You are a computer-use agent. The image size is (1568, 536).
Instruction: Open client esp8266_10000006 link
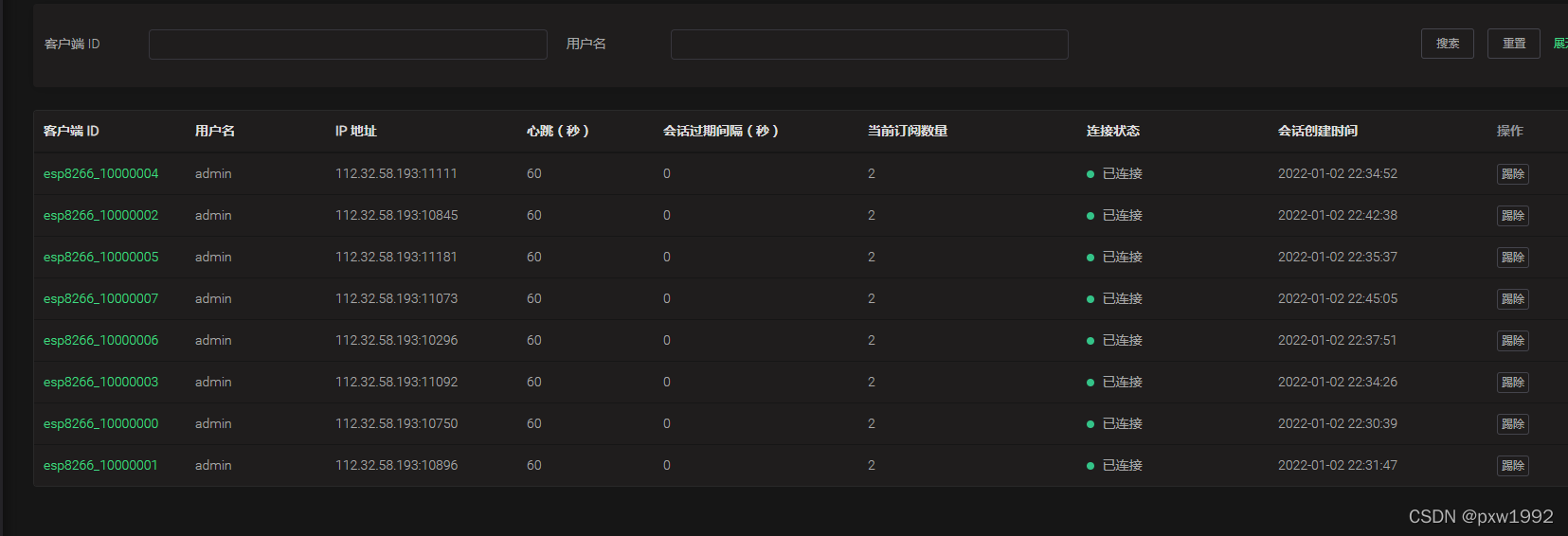(100, 340)
